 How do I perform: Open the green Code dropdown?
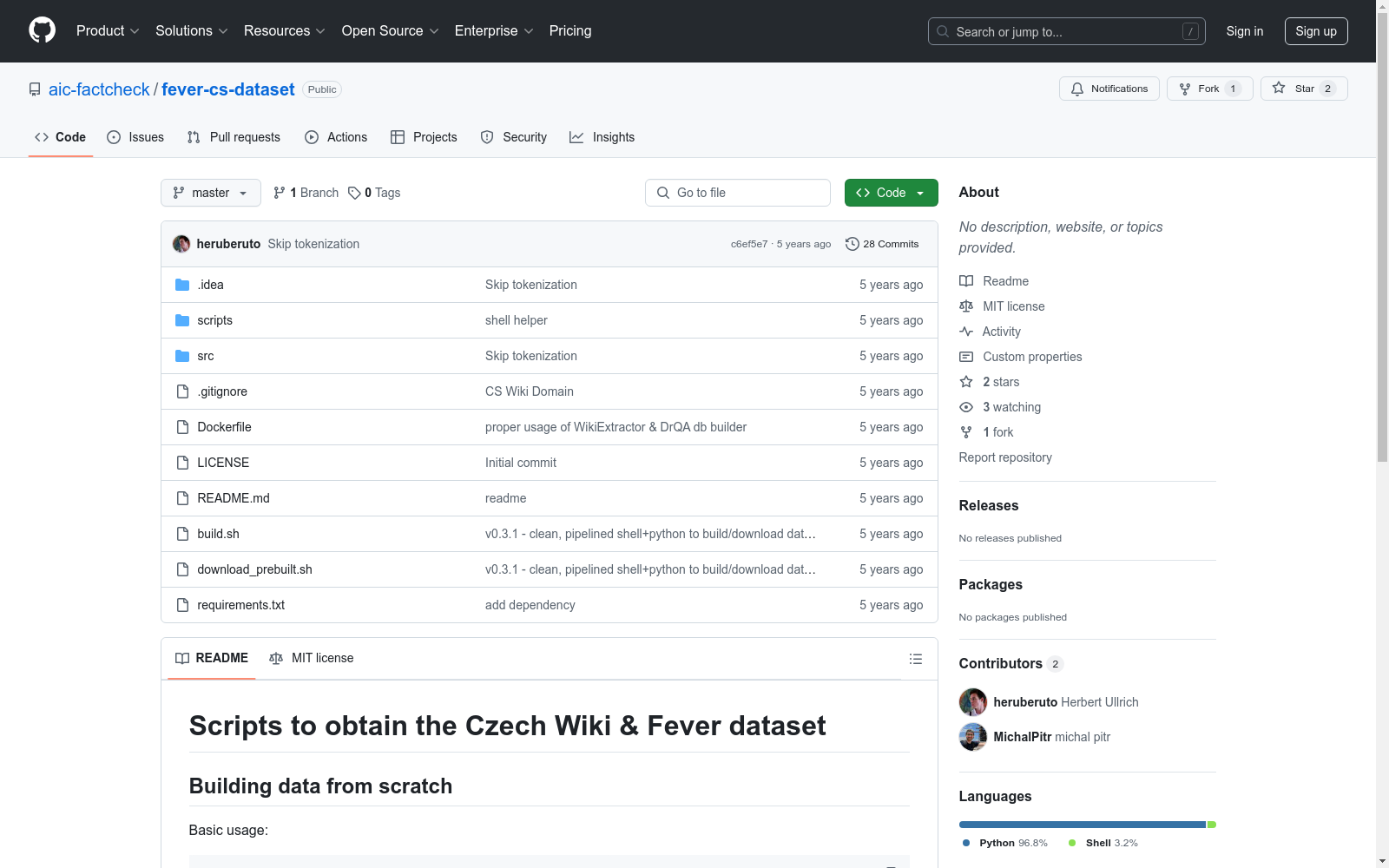pos(891,193)
